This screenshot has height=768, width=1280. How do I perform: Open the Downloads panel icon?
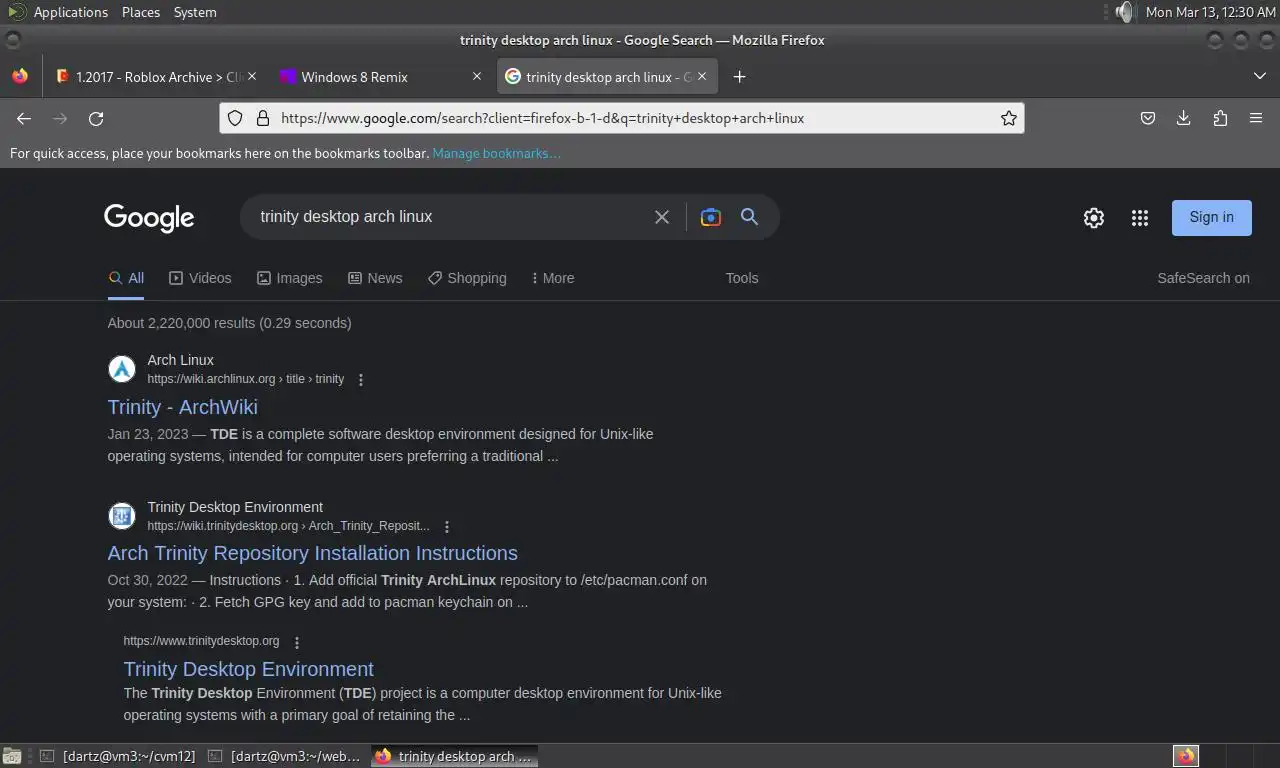(x=1184, y=118)
